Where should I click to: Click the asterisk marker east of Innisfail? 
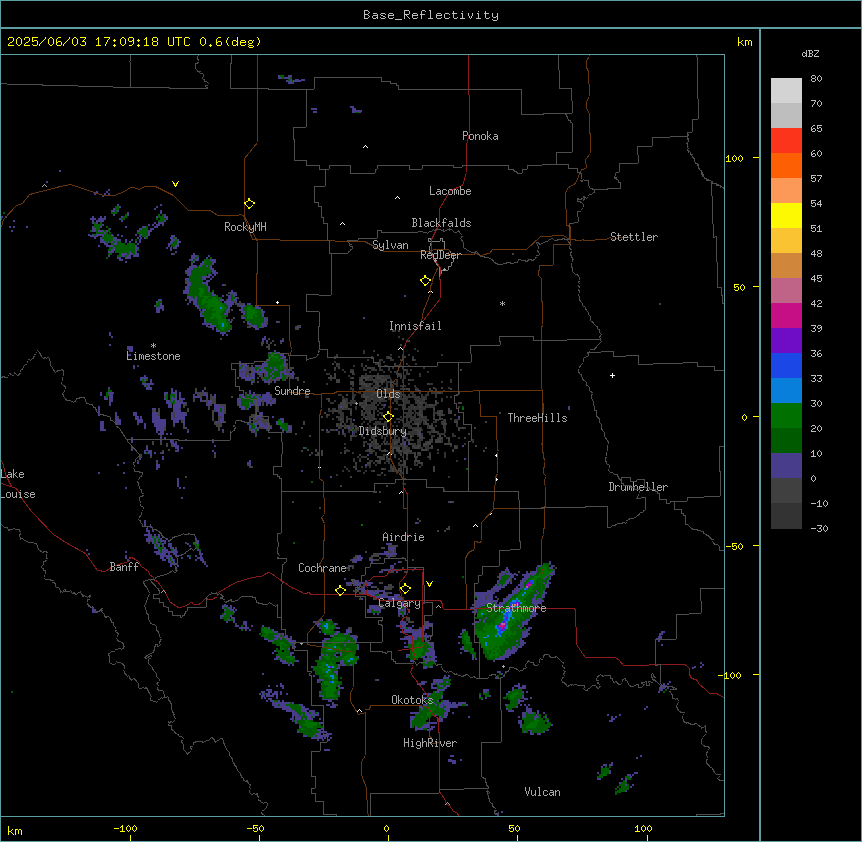pyautogui.click(x=502, y=303)
